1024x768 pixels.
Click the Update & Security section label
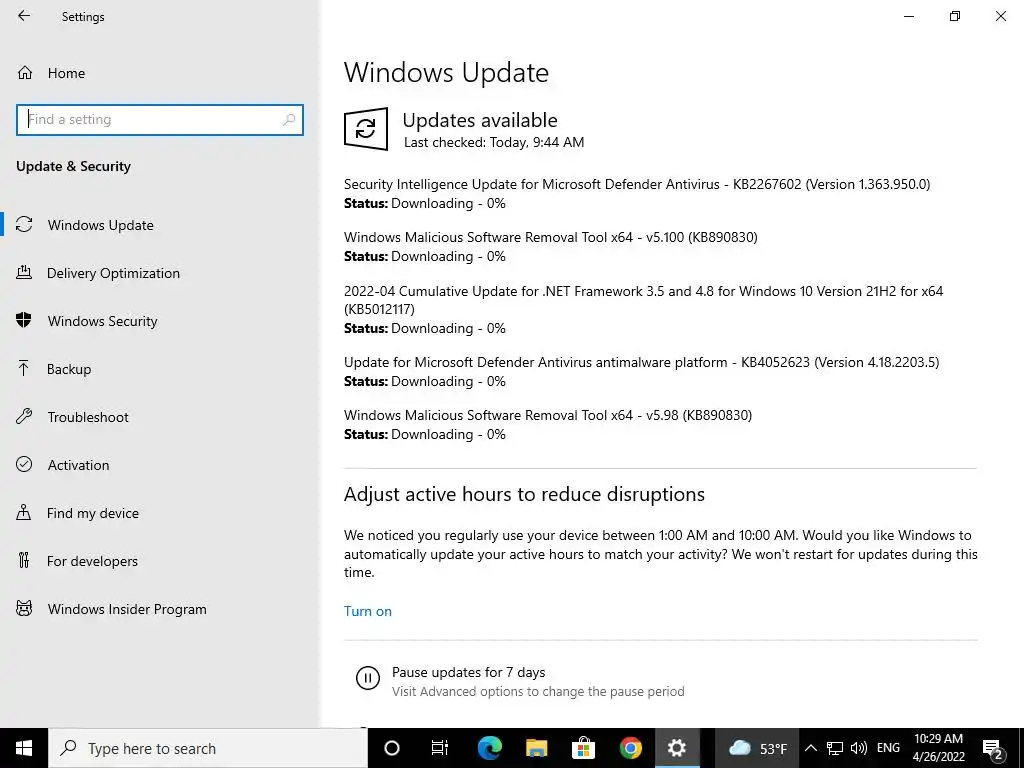coord(73,166)
